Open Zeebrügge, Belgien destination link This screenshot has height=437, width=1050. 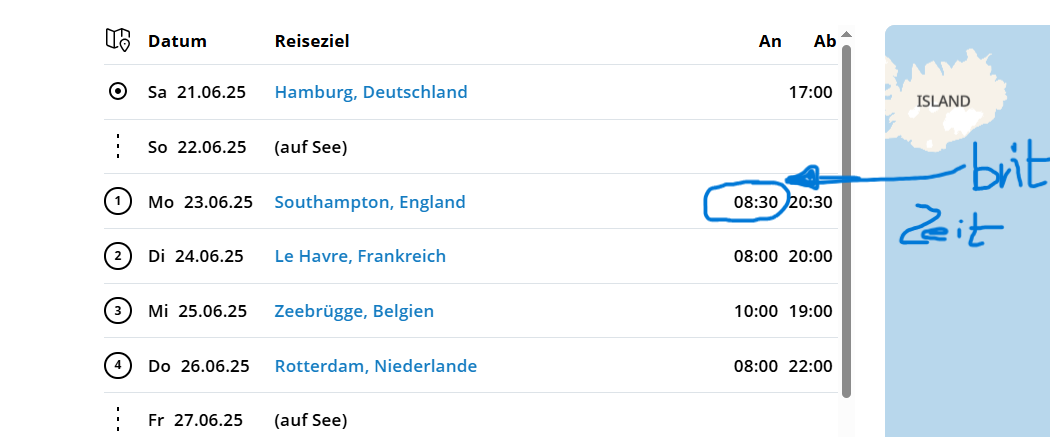pyautogui.click(x=354, y=311)
